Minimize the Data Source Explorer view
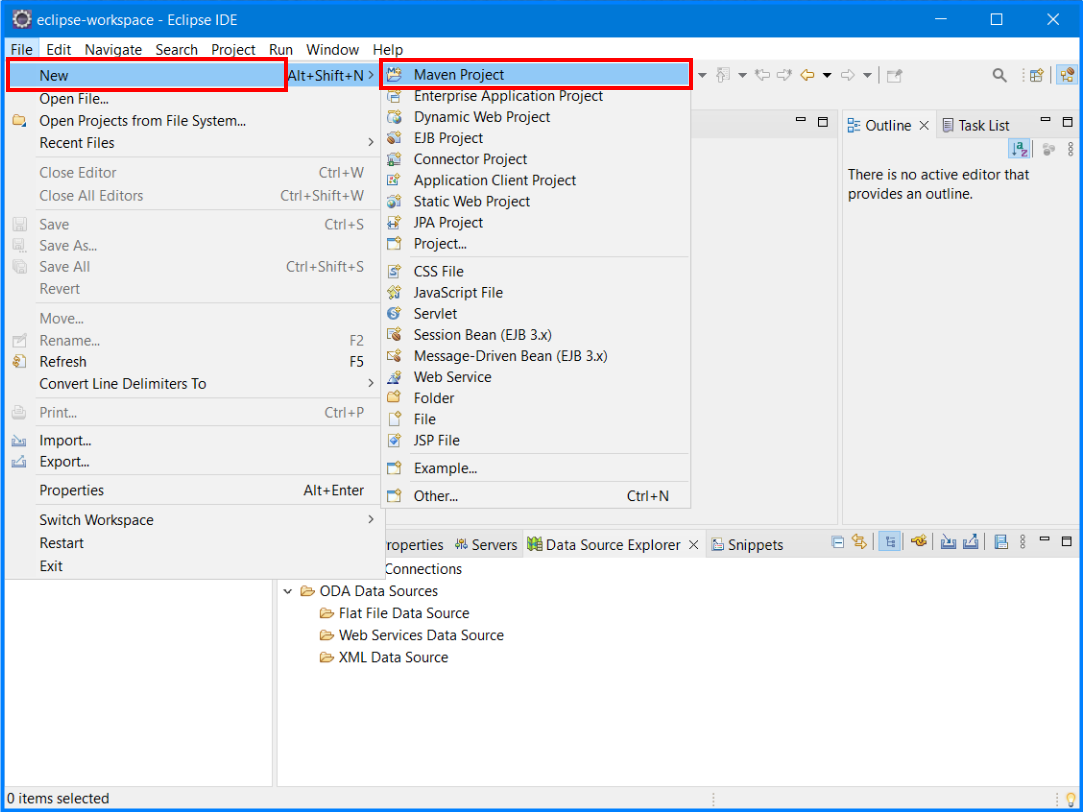The width and height of the screenshot is (1083, 812). click(1044, 541)
